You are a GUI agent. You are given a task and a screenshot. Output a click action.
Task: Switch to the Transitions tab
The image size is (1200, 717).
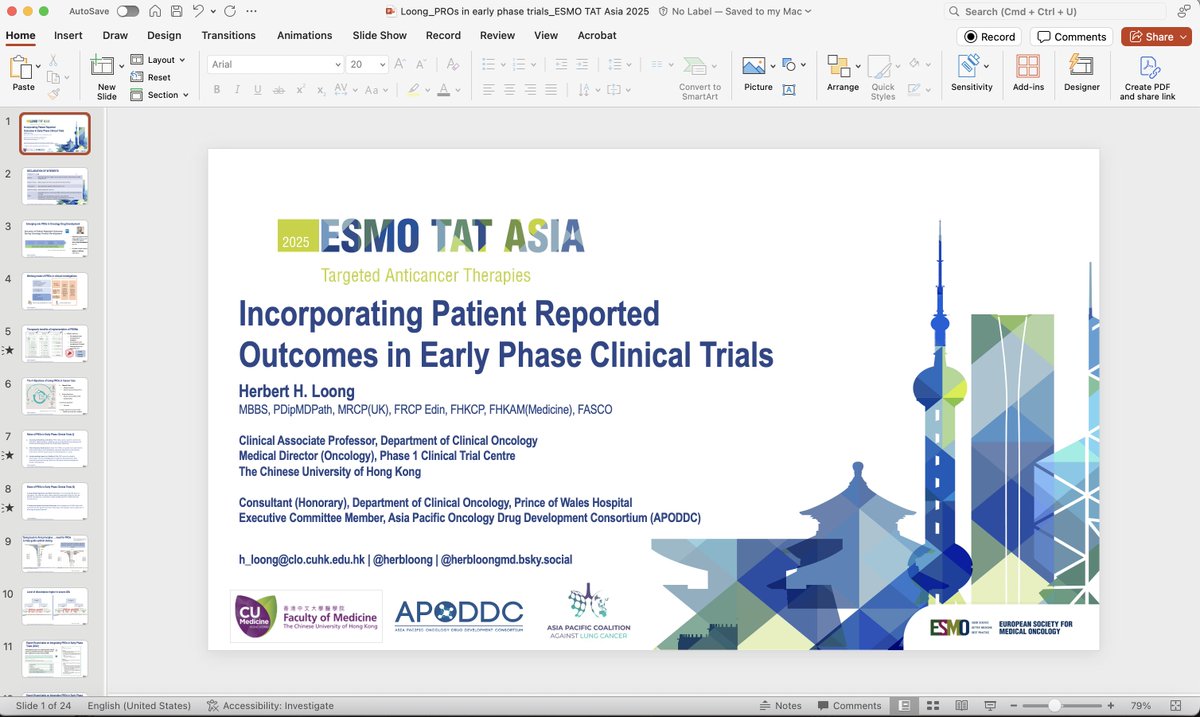click(228, 35)
